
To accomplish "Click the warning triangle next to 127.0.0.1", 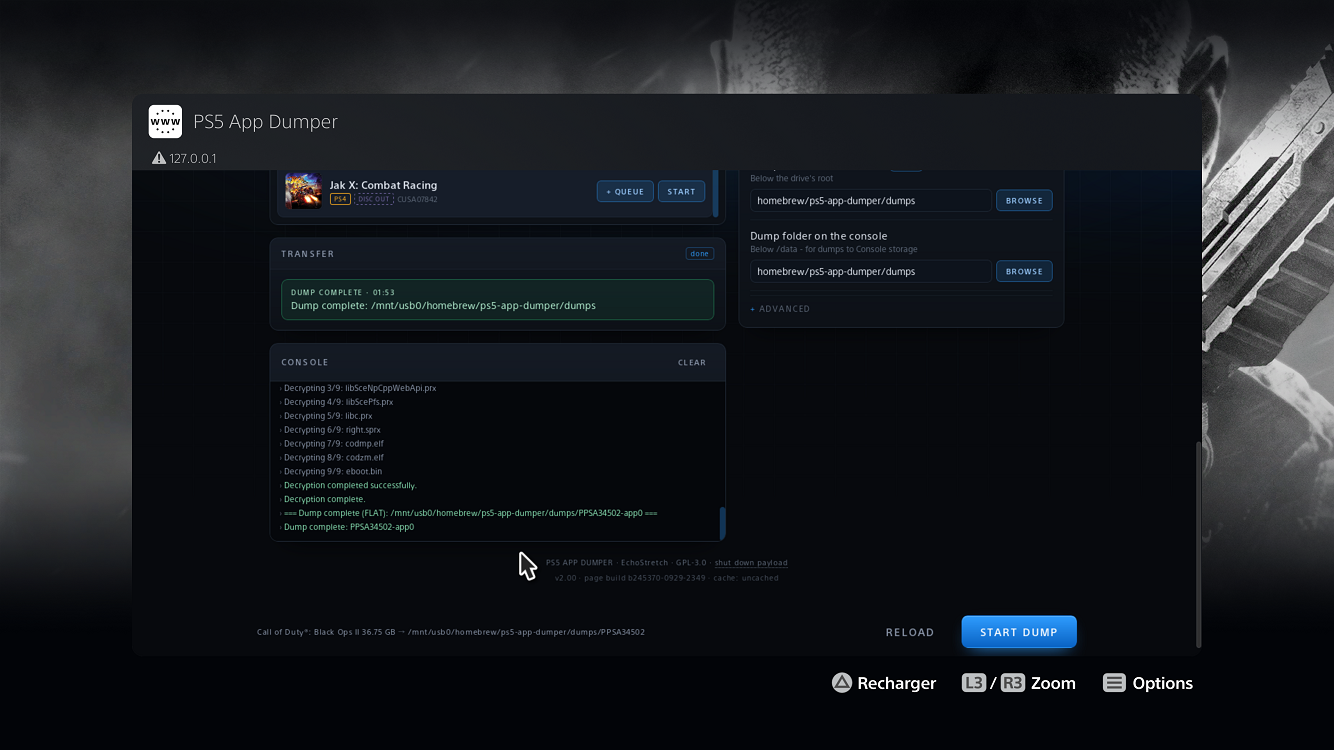I will (159, 158).
